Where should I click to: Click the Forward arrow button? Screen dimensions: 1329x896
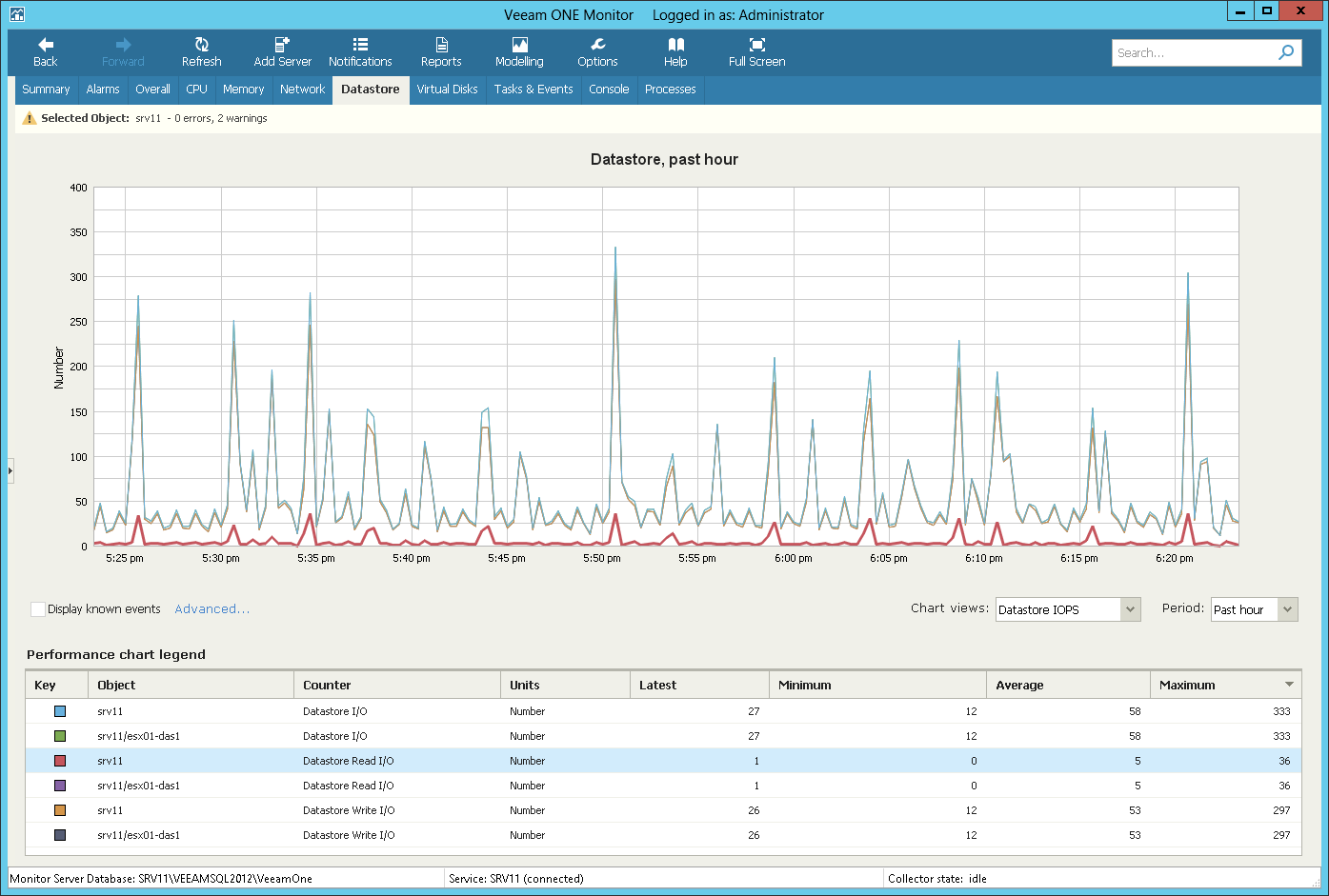point(123,52)
